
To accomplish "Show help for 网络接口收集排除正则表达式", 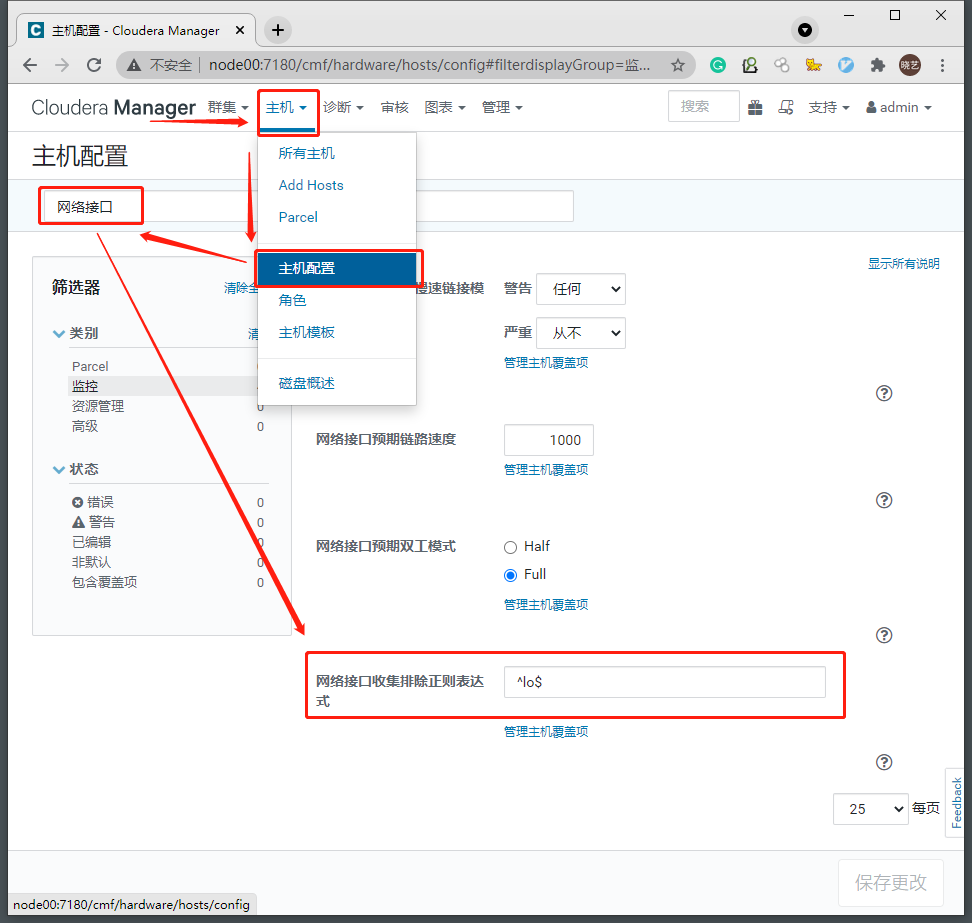I will coord(884,762).
